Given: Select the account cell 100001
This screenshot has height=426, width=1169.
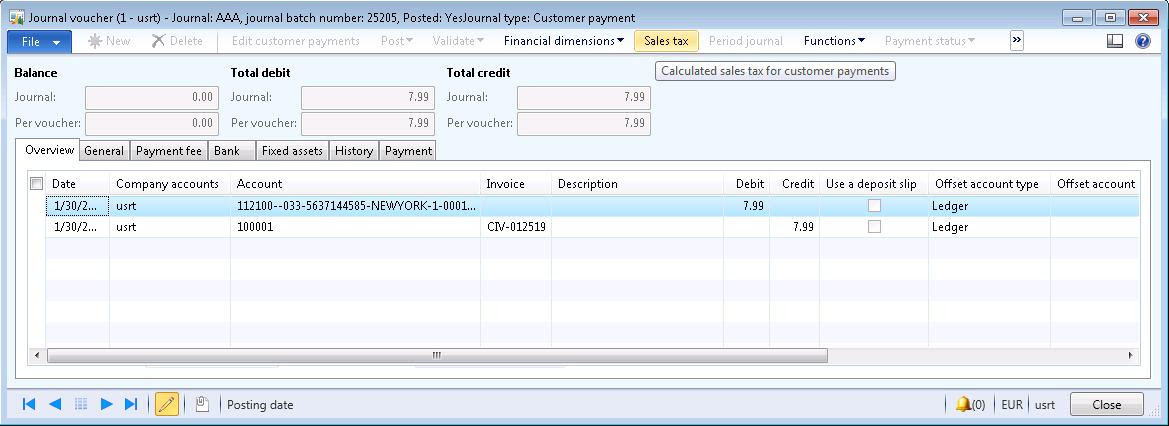Looking at the screenshot, I should click(x=356, y=227).
